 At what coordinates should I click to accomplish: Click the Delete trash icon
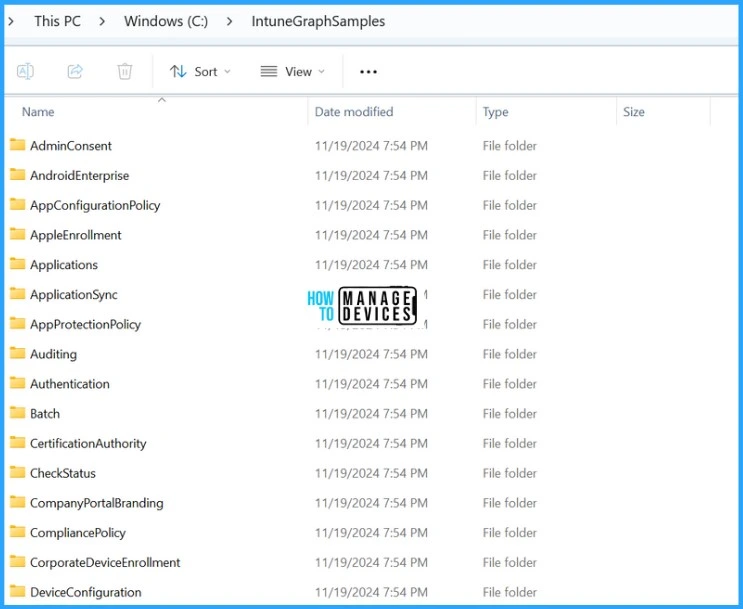125,72
